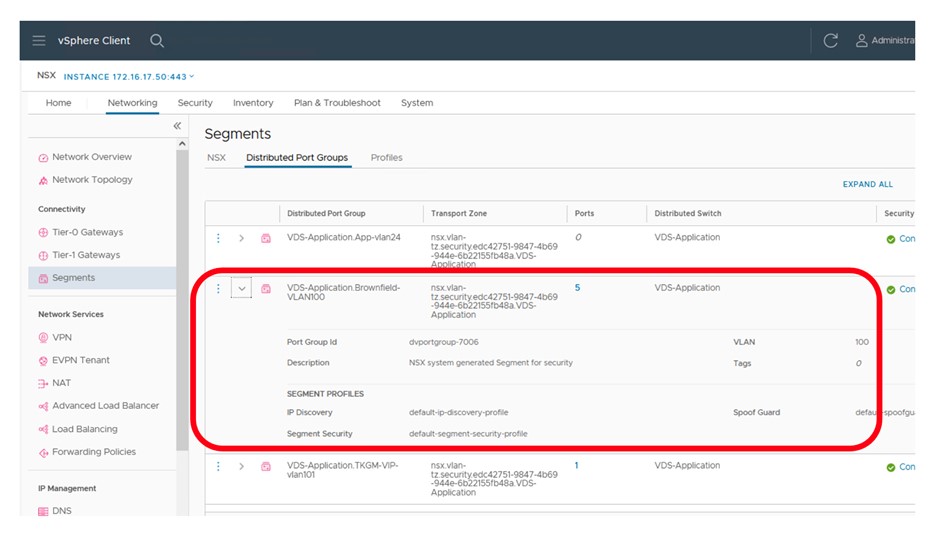The image size is (936, 535).
Task: Click the EXPAND ALL link
Action: click(x=867, y=185)
